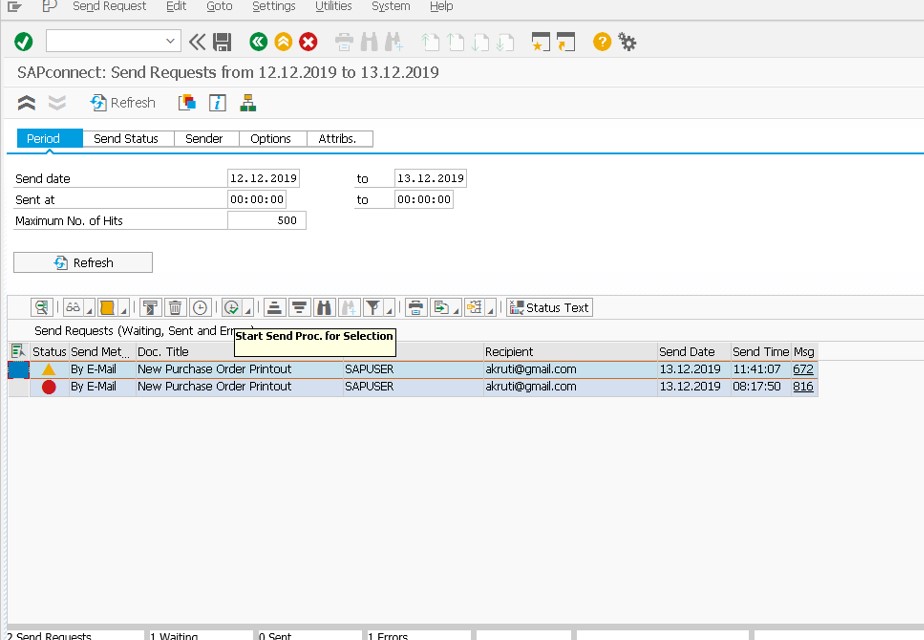The image size is (924, 640).
Task: Open a new GUI session window icon
Action: point(540,42)
